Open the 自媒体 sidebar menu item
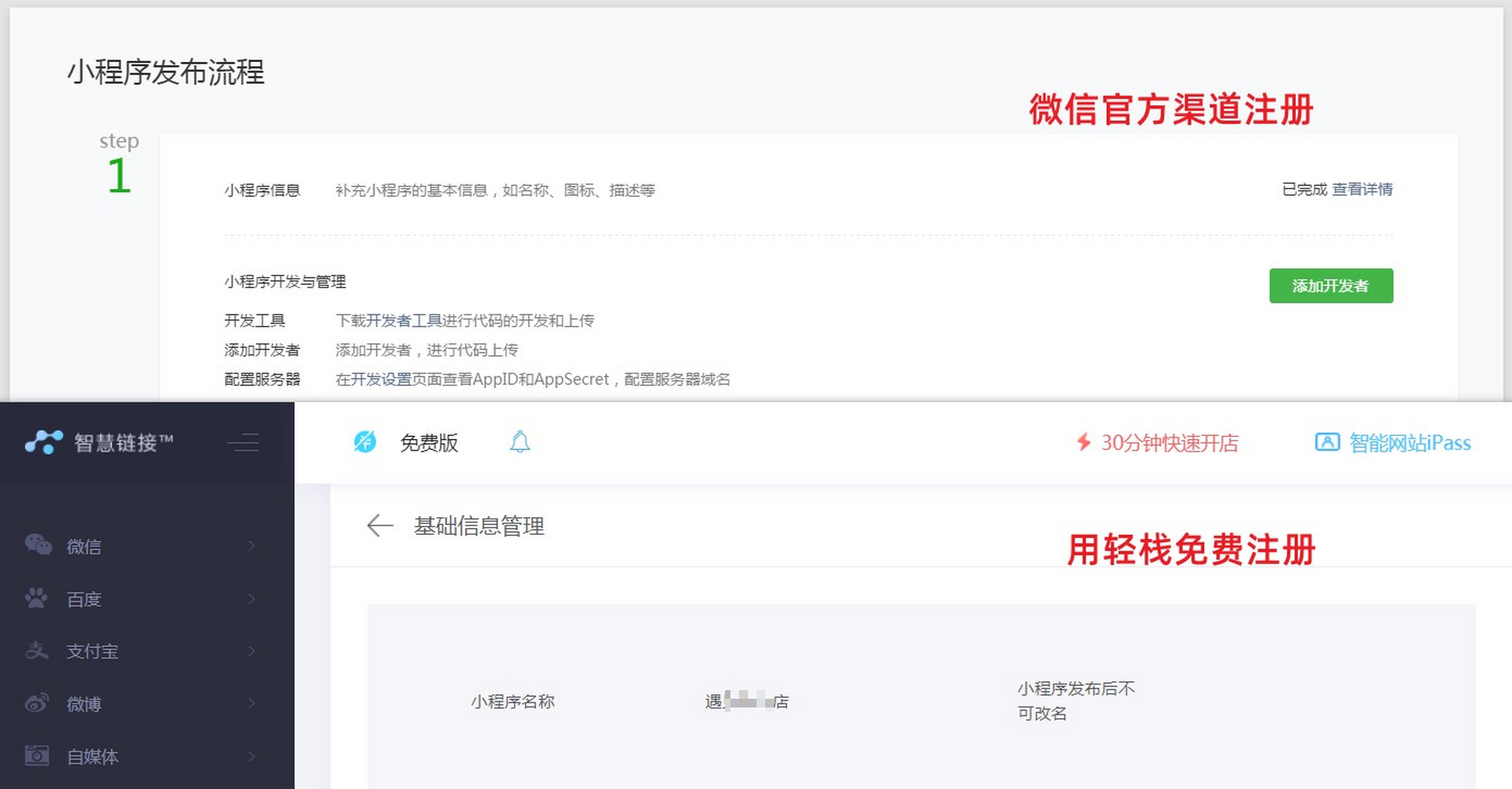The height and width of the screenshot is (789, 1512). 147,756
